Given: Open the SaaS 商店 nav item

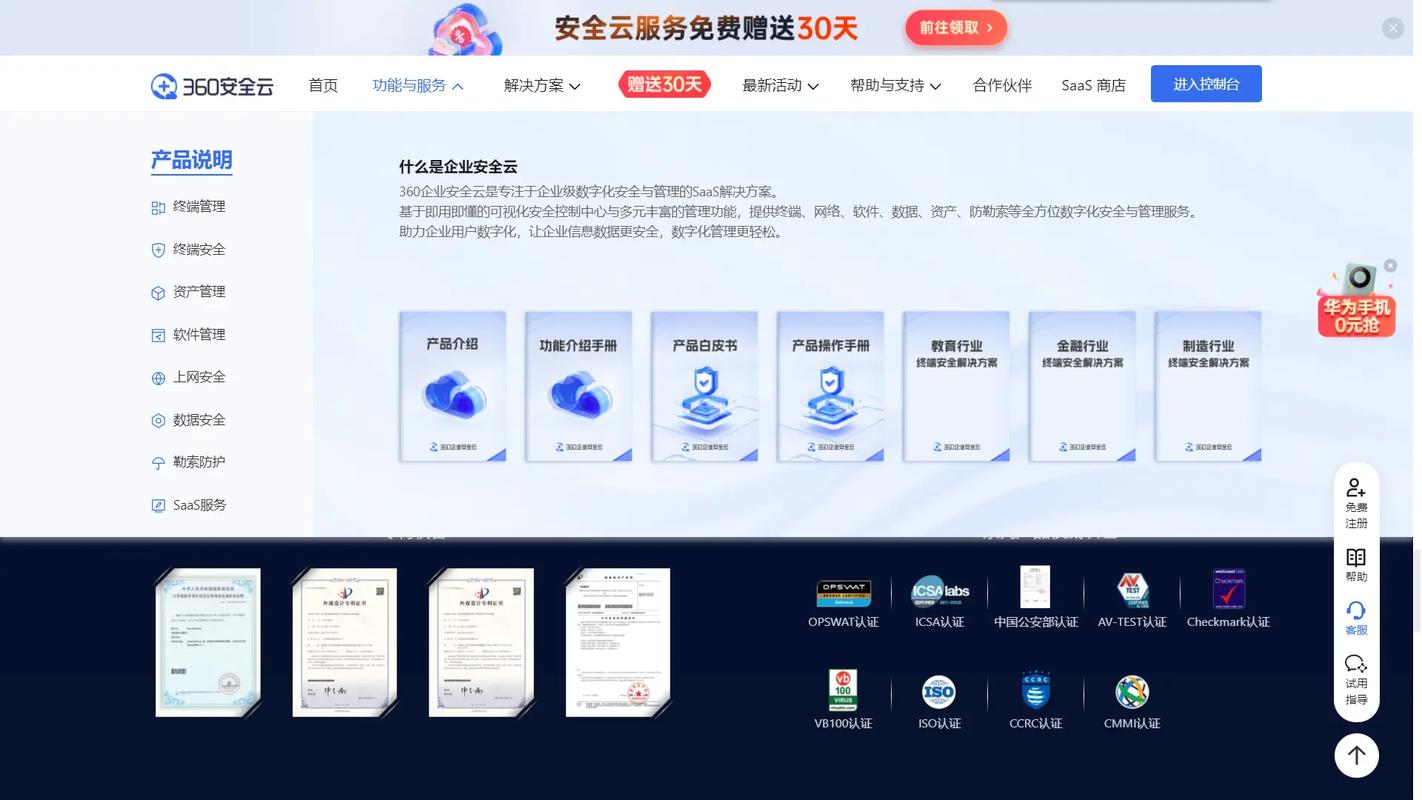Looking at the screenshot, I should (x=1093, y=86).
